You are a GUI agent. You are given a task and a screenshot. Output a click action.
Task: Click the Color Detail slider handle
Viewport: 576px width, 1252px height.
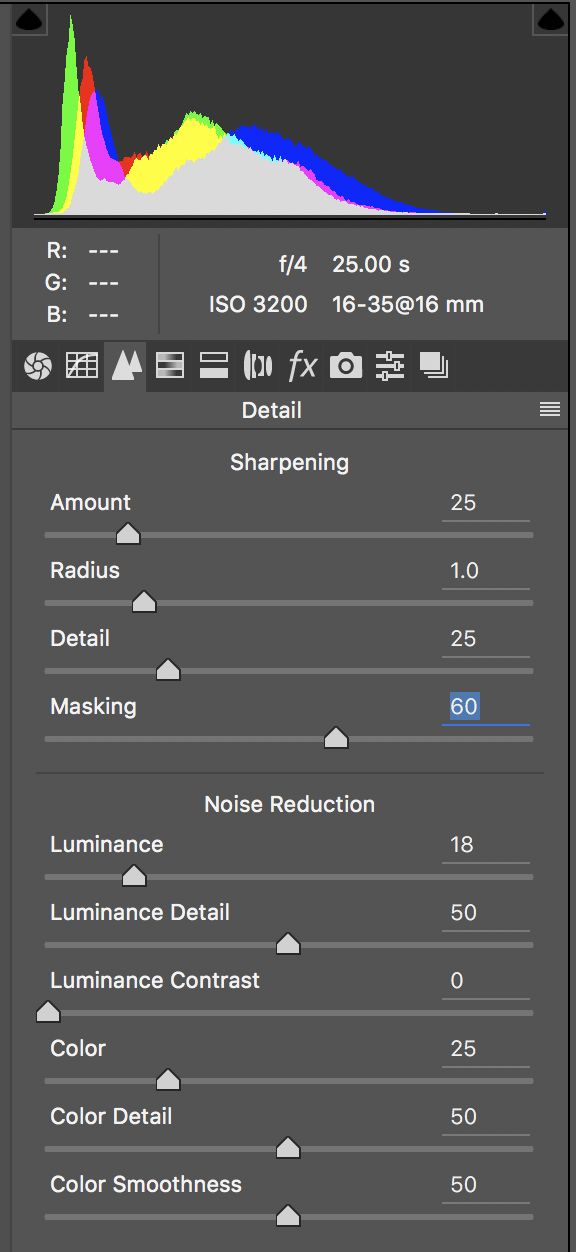288,1149
